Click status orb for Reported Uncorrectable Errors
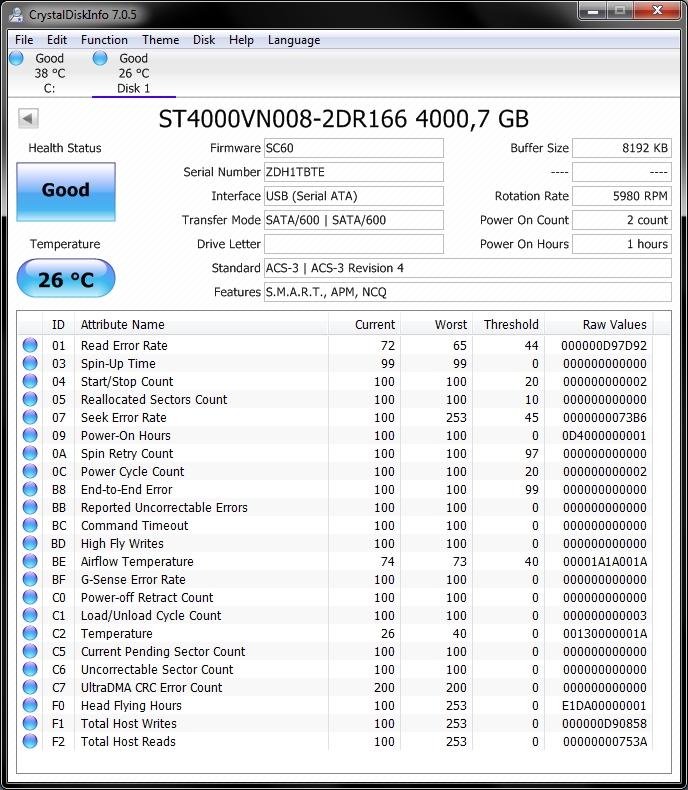Screen dimensions: 688x790 (30, 507)
